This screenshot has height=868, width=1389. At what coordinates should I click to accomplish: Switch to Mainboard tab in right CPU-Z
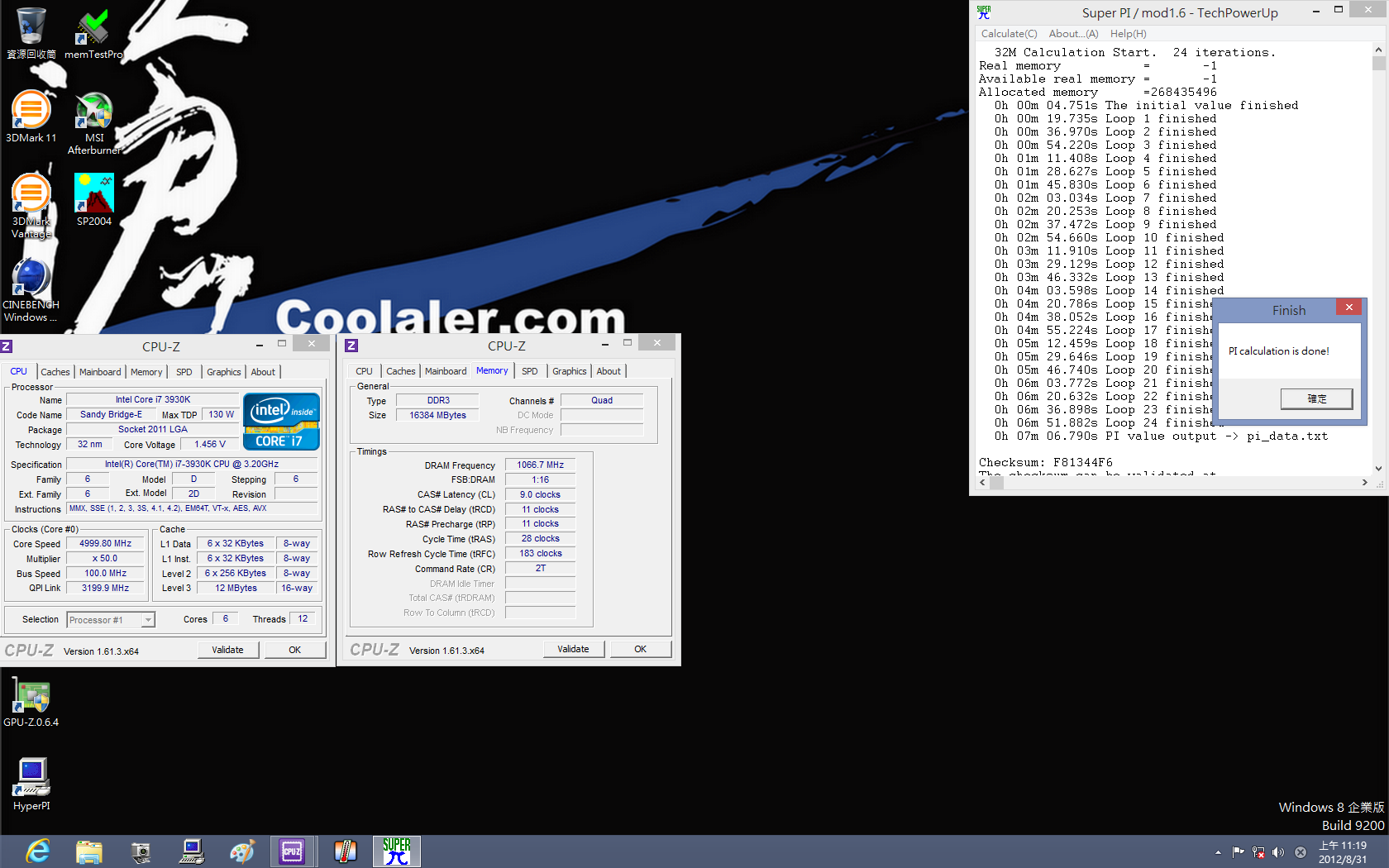click(x=446, y=371)
